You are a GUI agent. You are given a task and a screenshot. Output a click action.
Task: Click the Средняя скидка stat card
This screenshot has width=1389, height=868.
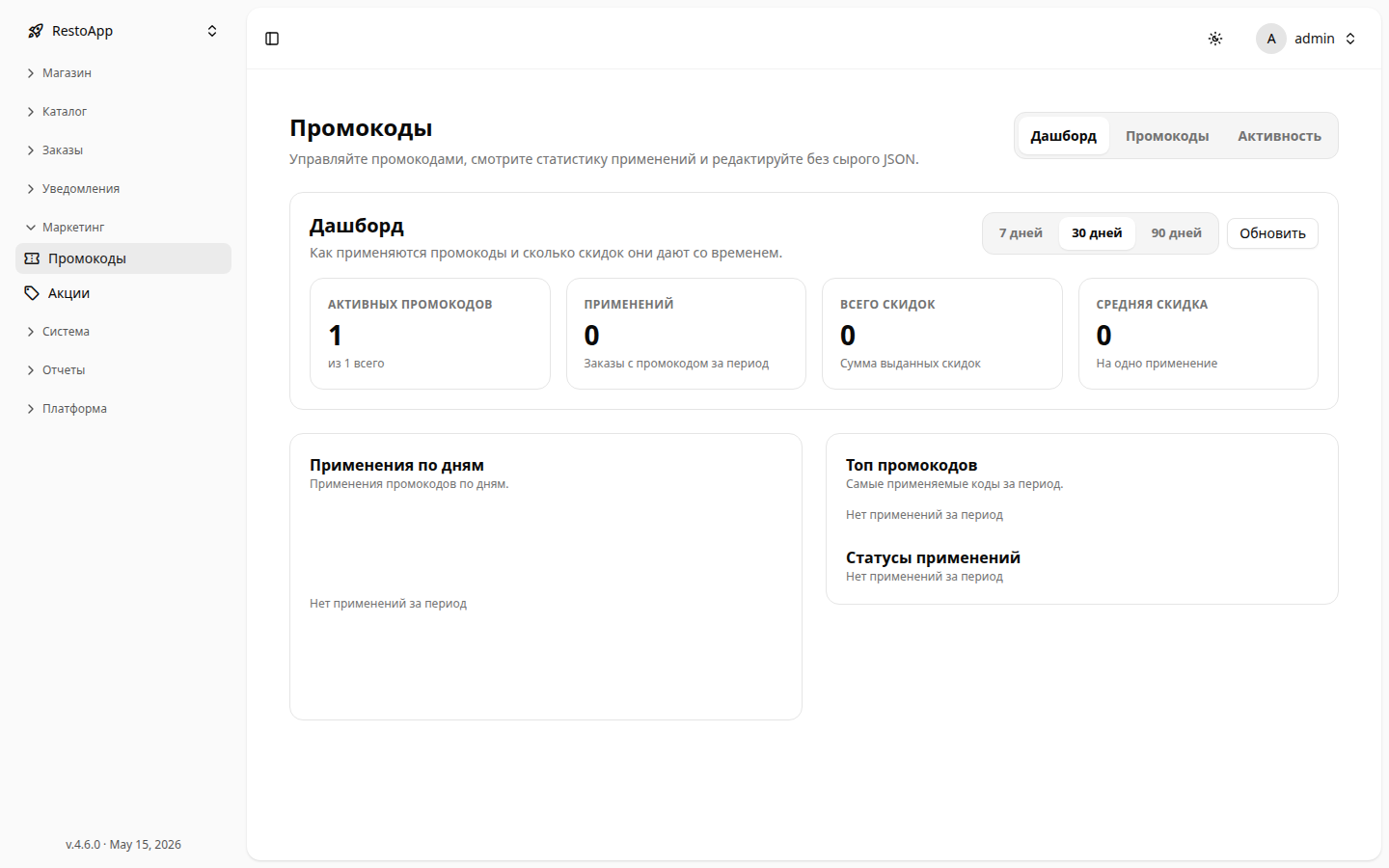point(1198,334)
